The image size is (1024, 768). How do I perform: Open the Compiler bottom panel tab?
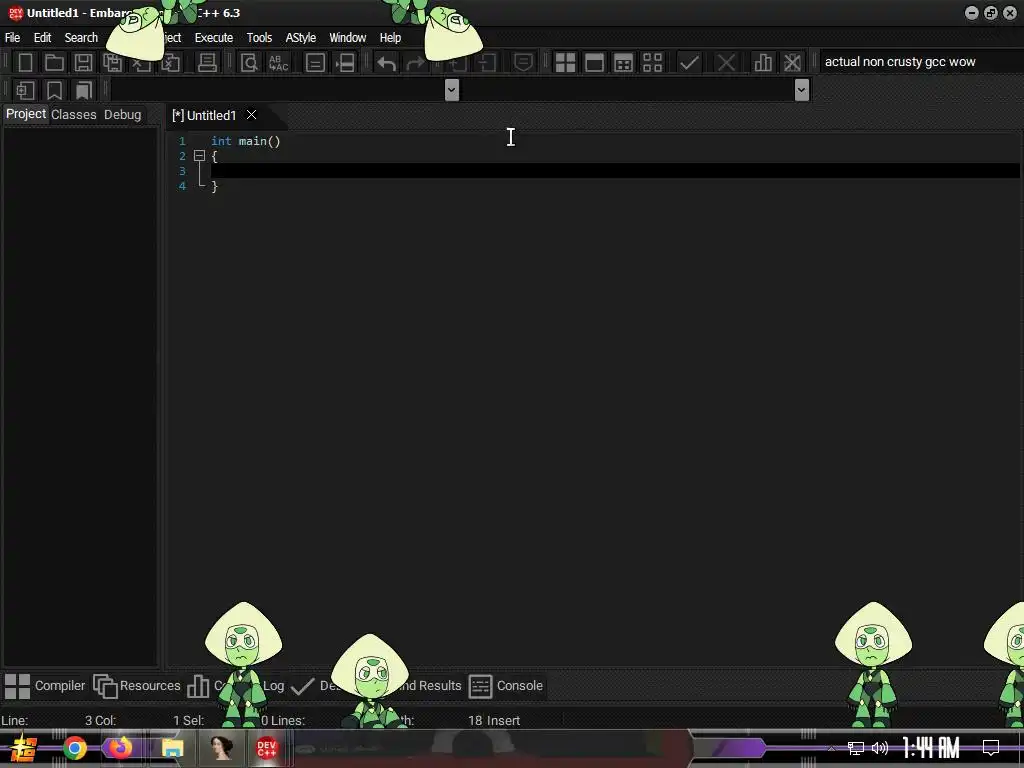[45, 686]
